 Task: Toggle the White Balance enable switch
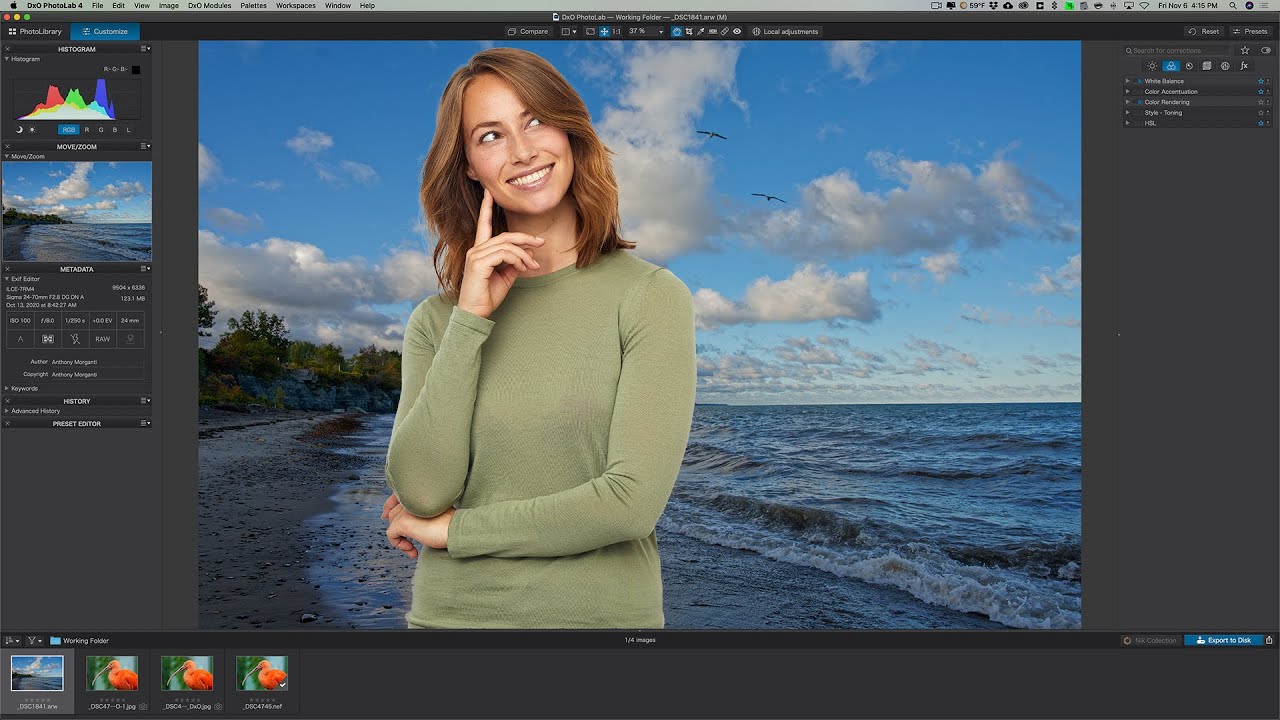click(x=1140, y=81)
